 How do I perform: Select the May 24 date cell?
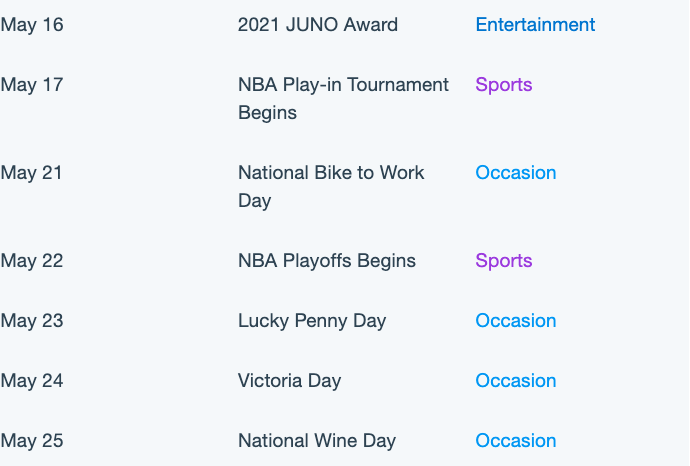coord(32,381)
